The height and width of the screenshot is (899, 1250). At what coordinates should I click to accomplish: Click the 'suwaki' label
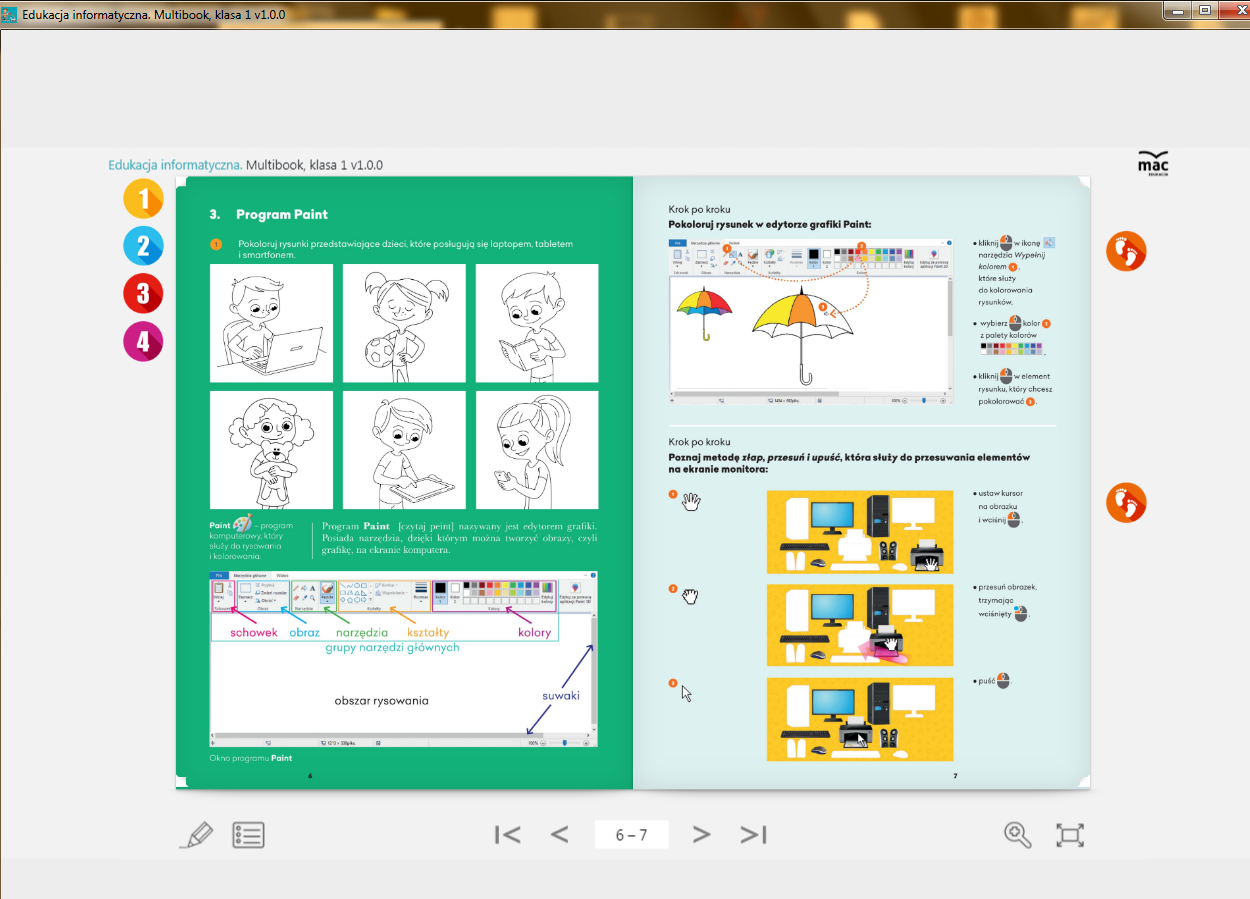(560, 696)
